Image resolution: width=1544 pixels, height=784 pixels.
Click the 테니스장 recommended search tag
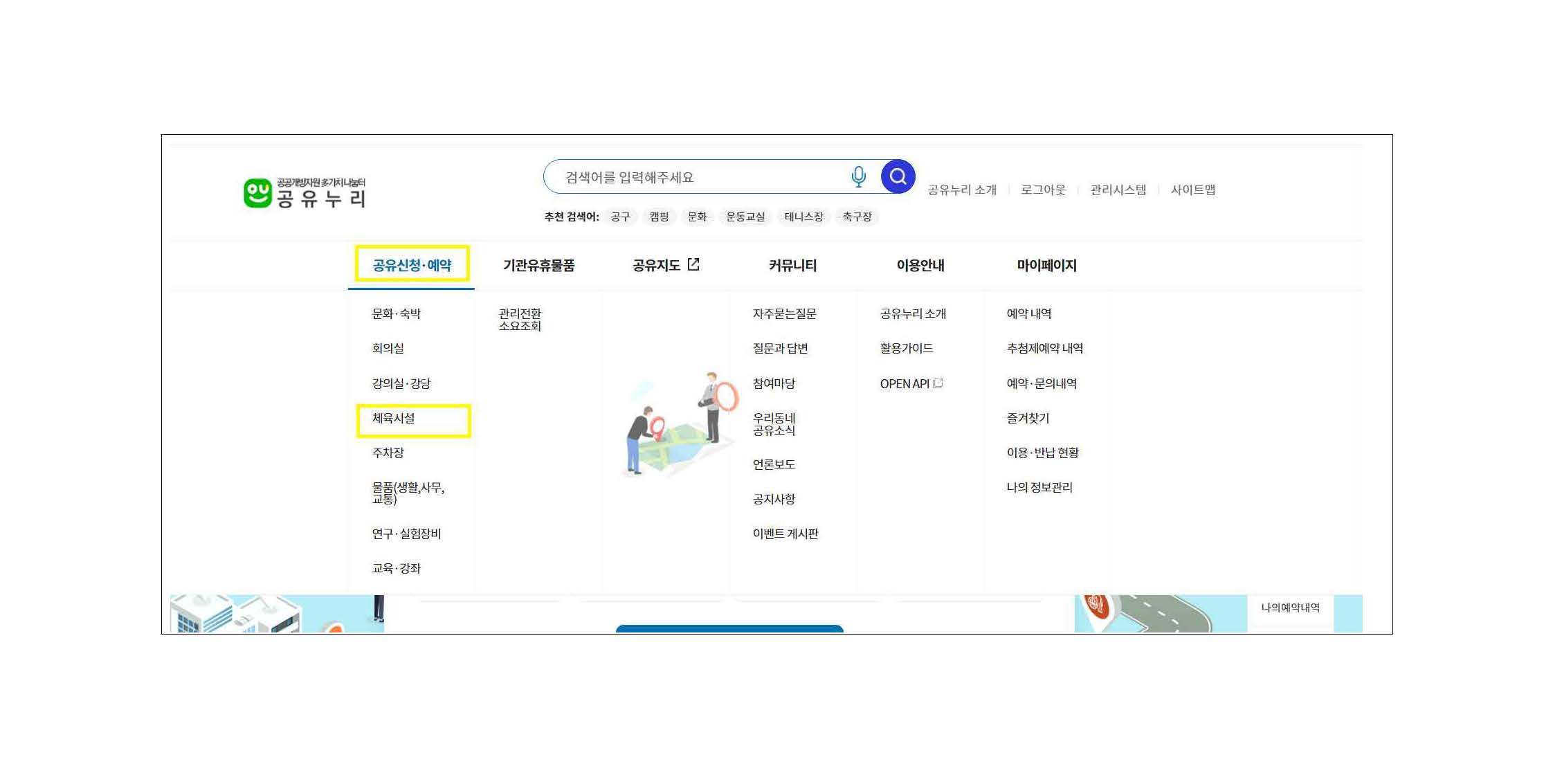pos(803,217)
